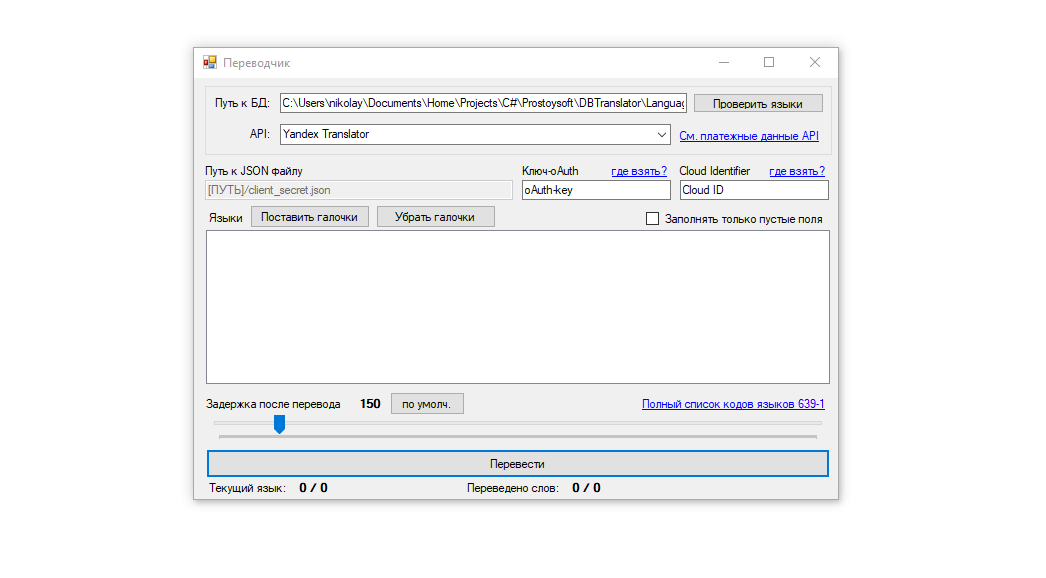1046x578 pixels.
Task: Enable 'Заполнять только пустые поля' checkbox
Action: click(x=653, y=218)
